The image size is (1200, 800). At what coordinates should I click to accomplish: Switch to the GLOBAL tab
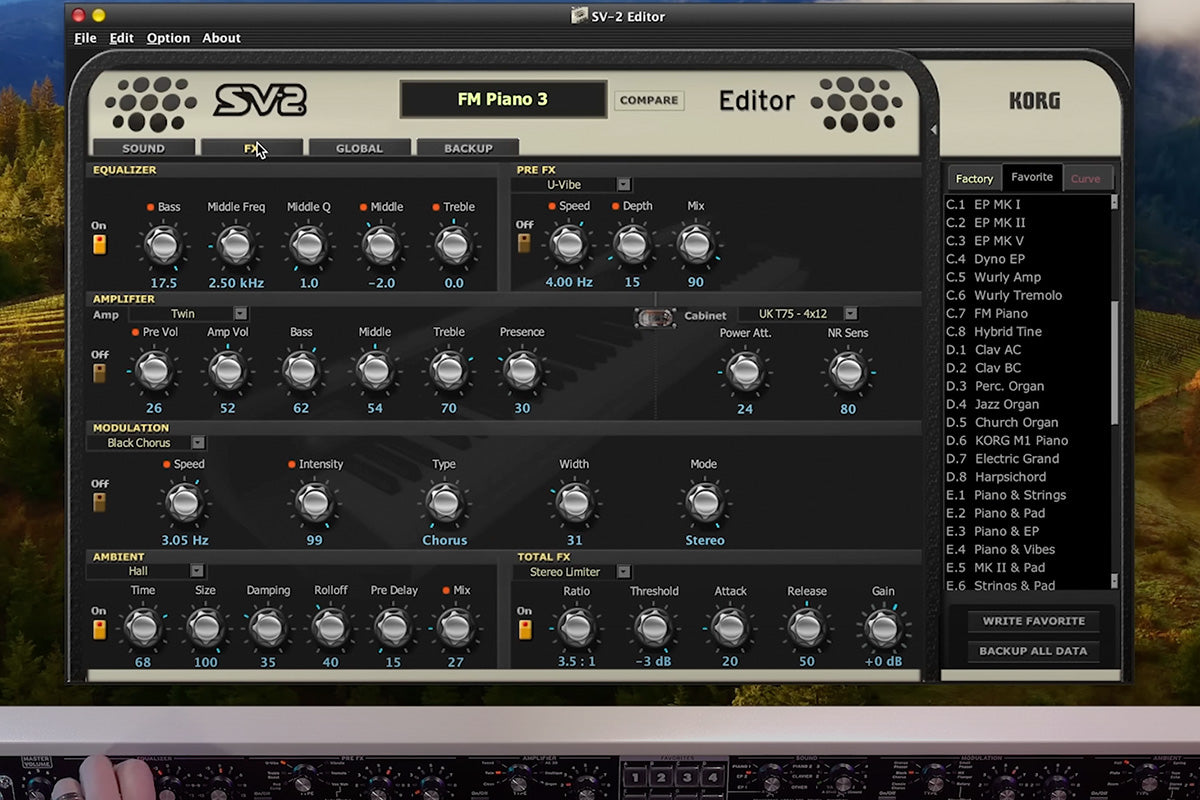point(359,148)
